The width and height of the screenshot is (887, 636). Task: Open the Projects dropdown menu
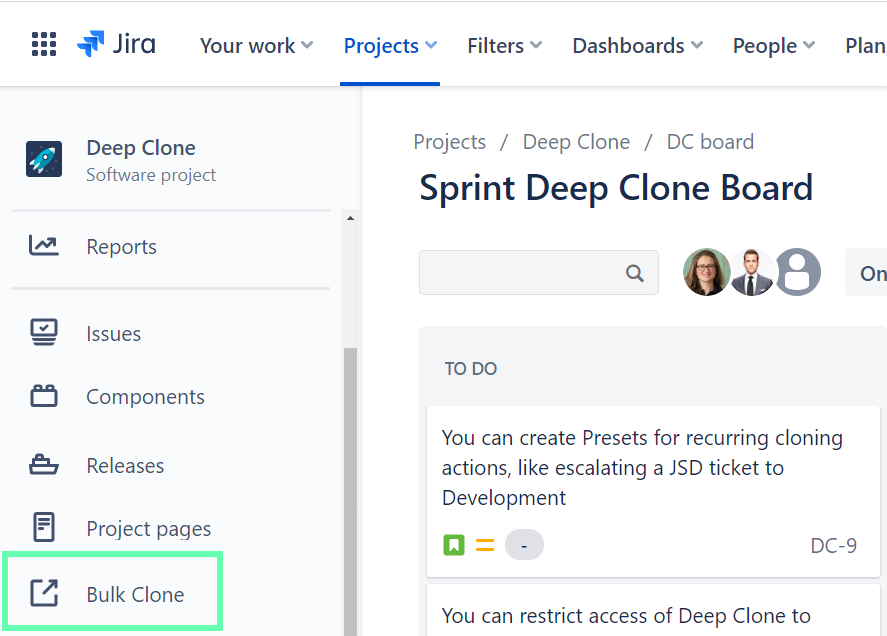pos(389,46)
